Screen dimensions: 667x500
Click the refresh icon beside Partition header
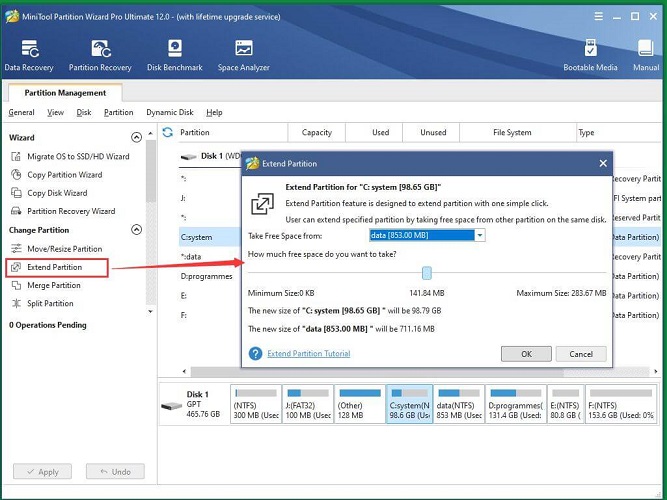click(168, 132)
